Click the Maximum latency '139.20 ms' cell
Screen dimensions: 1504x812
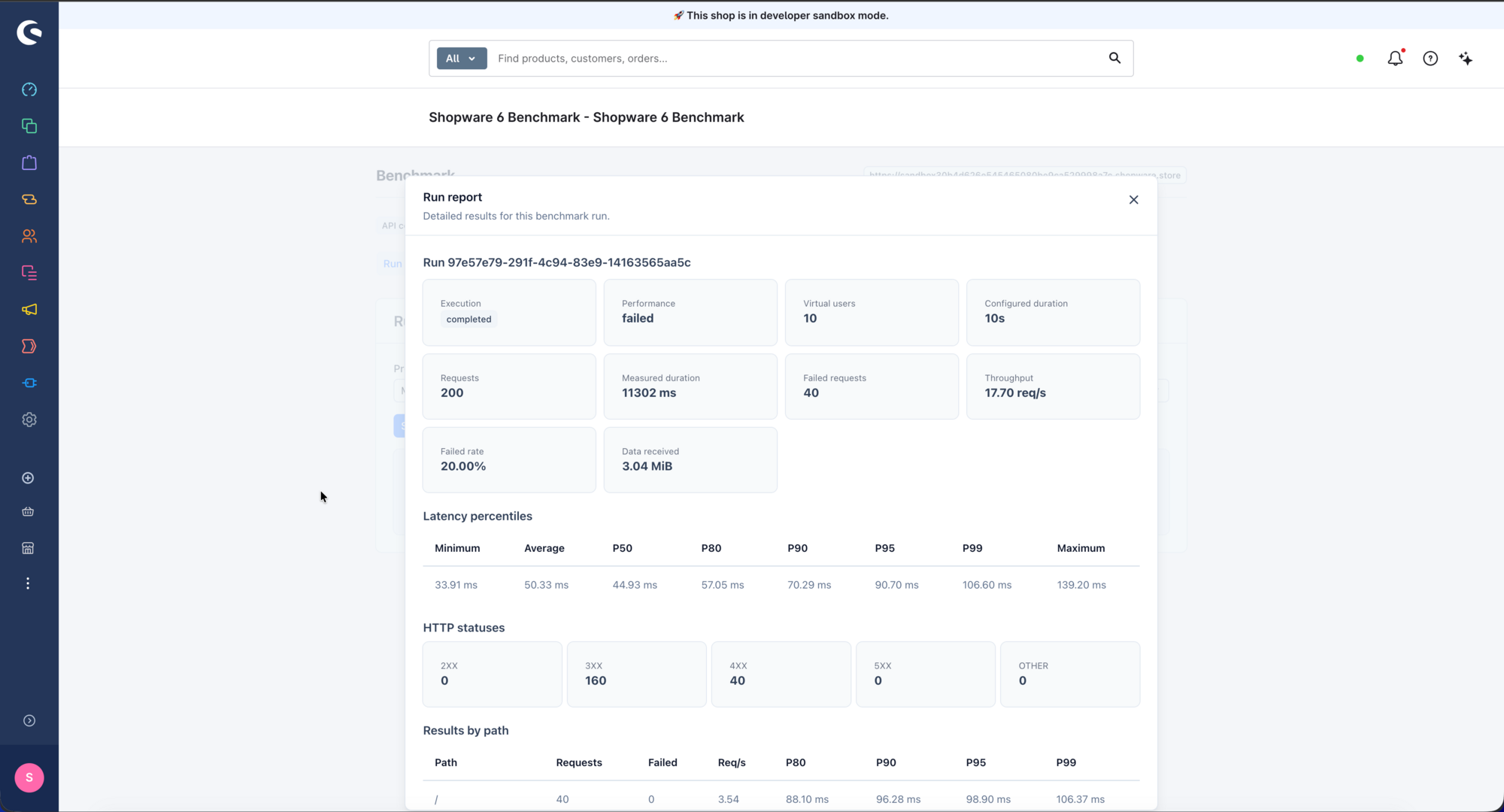click(1081, 585)
